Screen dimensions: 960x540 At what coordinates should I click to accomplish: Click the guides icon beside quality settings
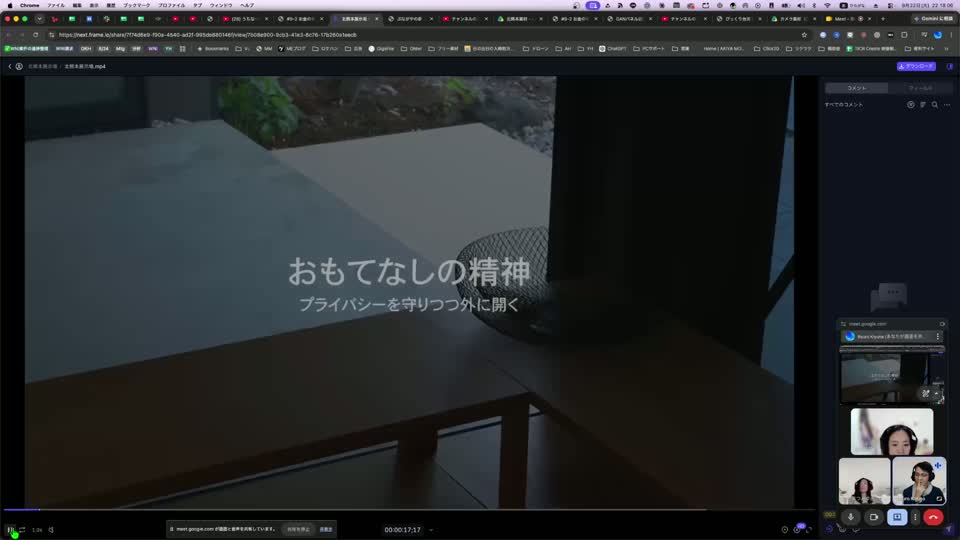click(x=785, y=530)
